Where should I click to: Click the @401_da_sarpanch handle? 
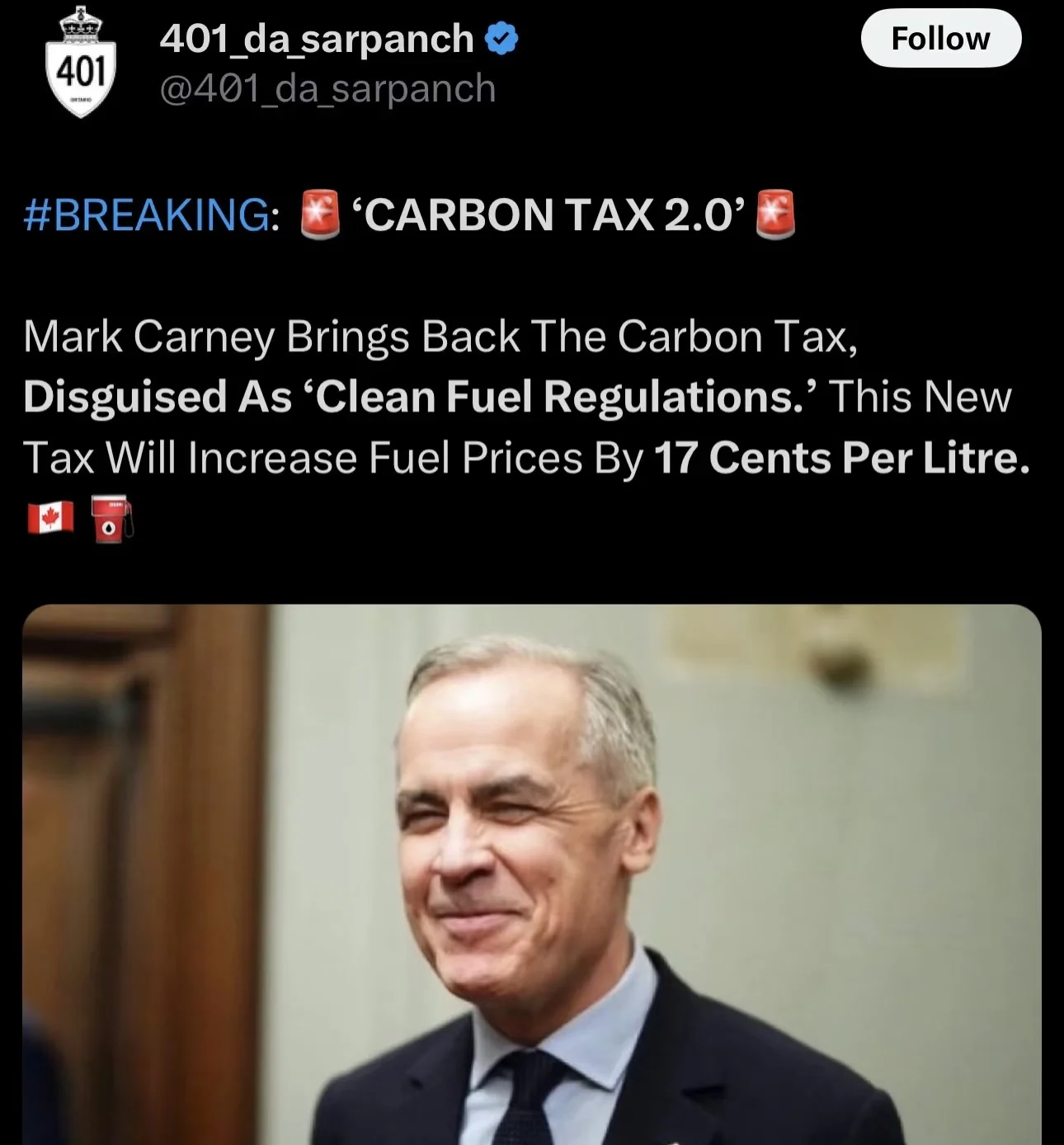point(327,89)
